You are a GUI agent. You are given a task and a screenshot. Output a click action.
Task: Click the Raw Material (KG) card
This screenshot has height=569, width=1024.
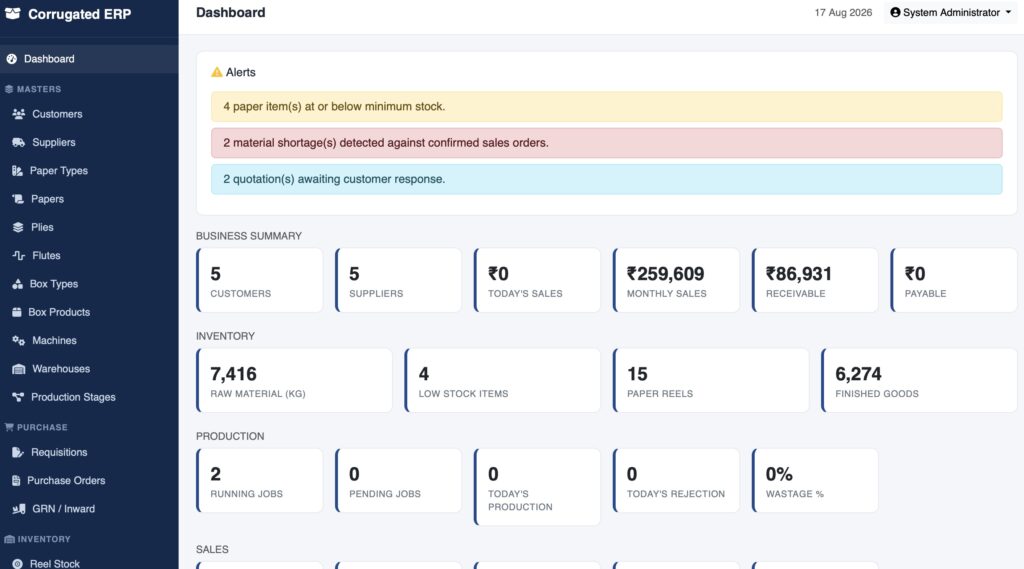(x=295, y=380)
